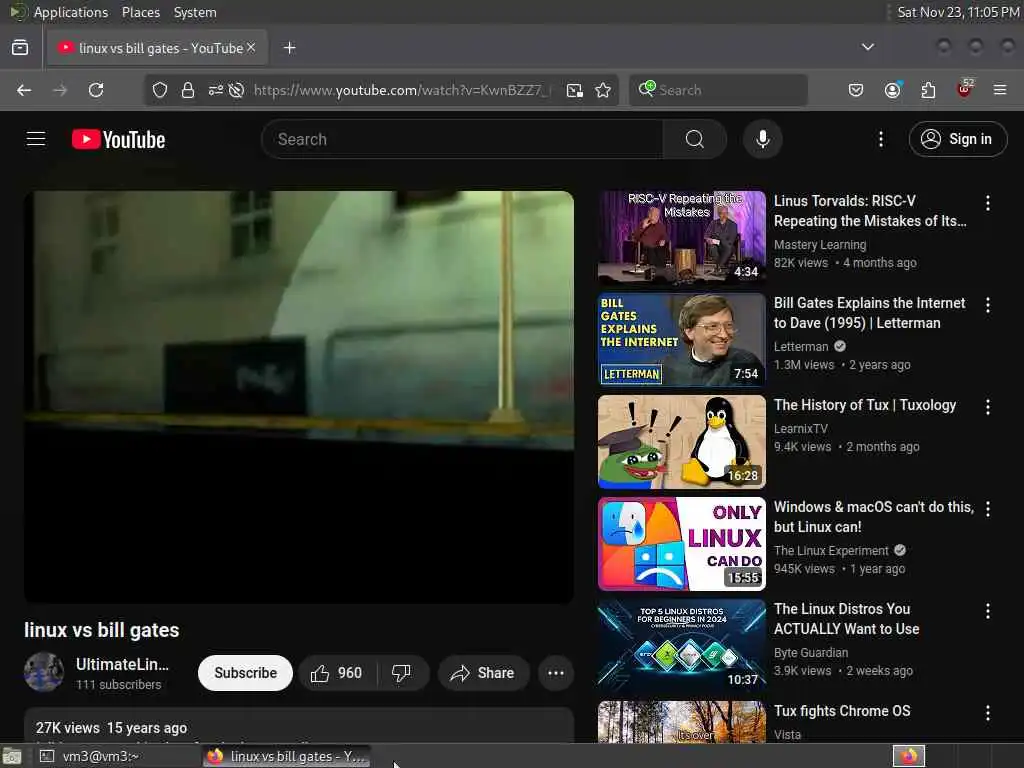The image size is (1024, 768).
Task: Open the UltimateLin... channel name link
Action: click(122, 664)
